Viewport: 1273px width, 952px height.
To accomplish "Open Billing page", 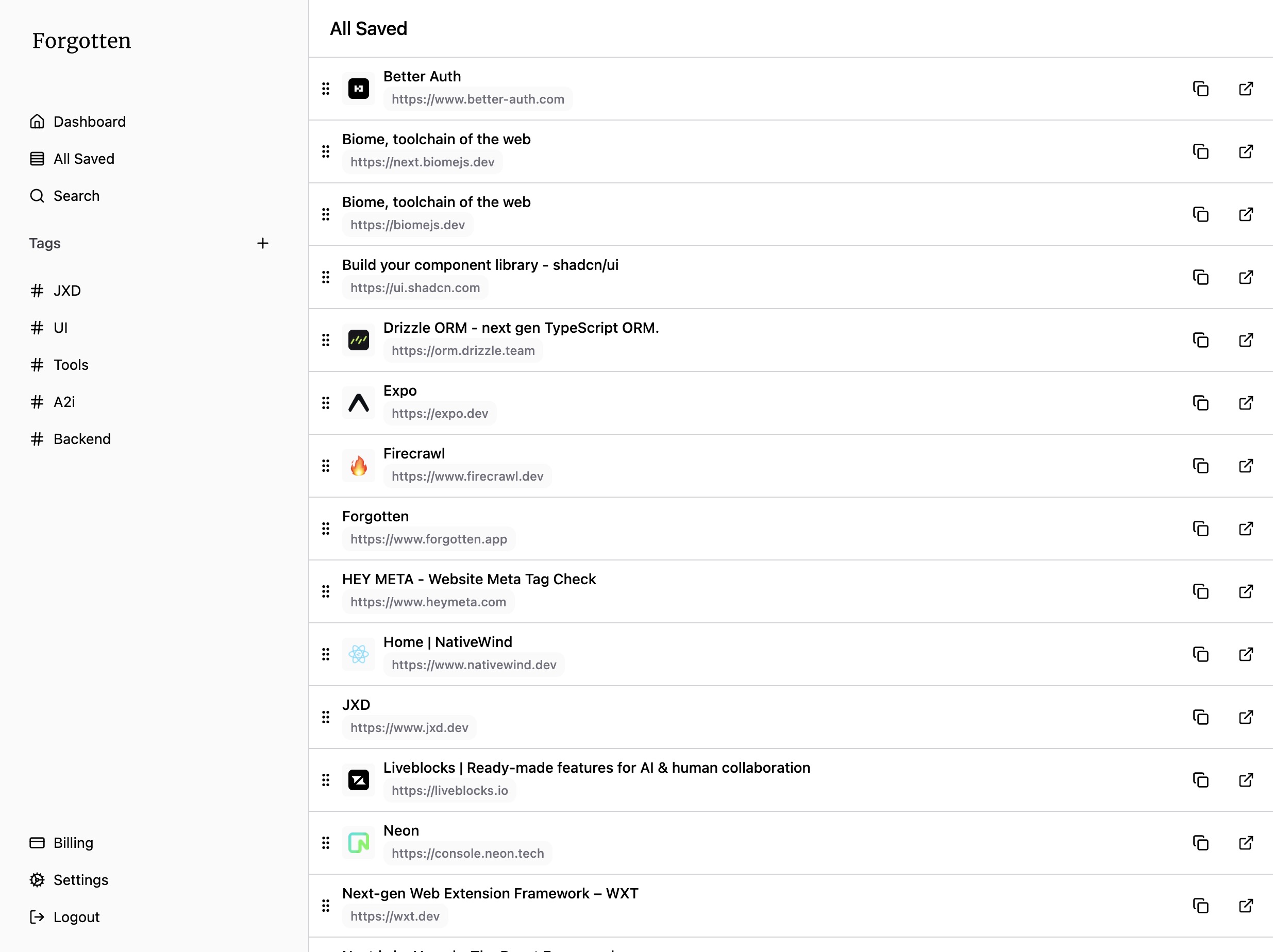I will (61, 843).
